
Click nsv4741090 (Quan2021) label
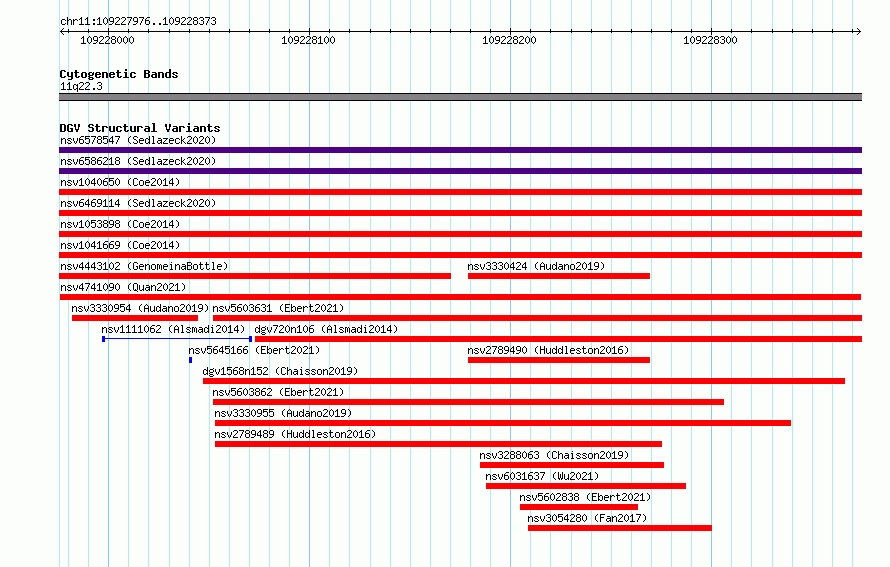coord(123,287)
